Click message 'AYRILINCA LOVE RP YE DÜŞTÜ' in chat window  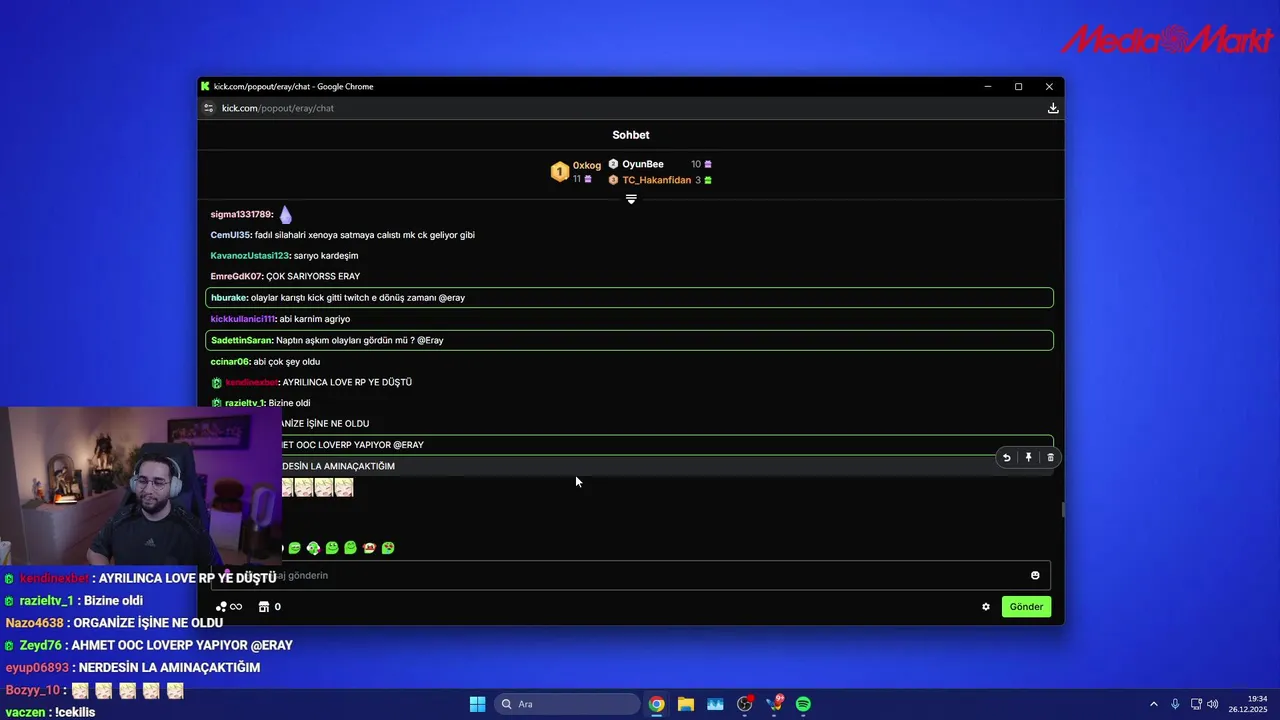pyautogui.click(x=347, y=382)
